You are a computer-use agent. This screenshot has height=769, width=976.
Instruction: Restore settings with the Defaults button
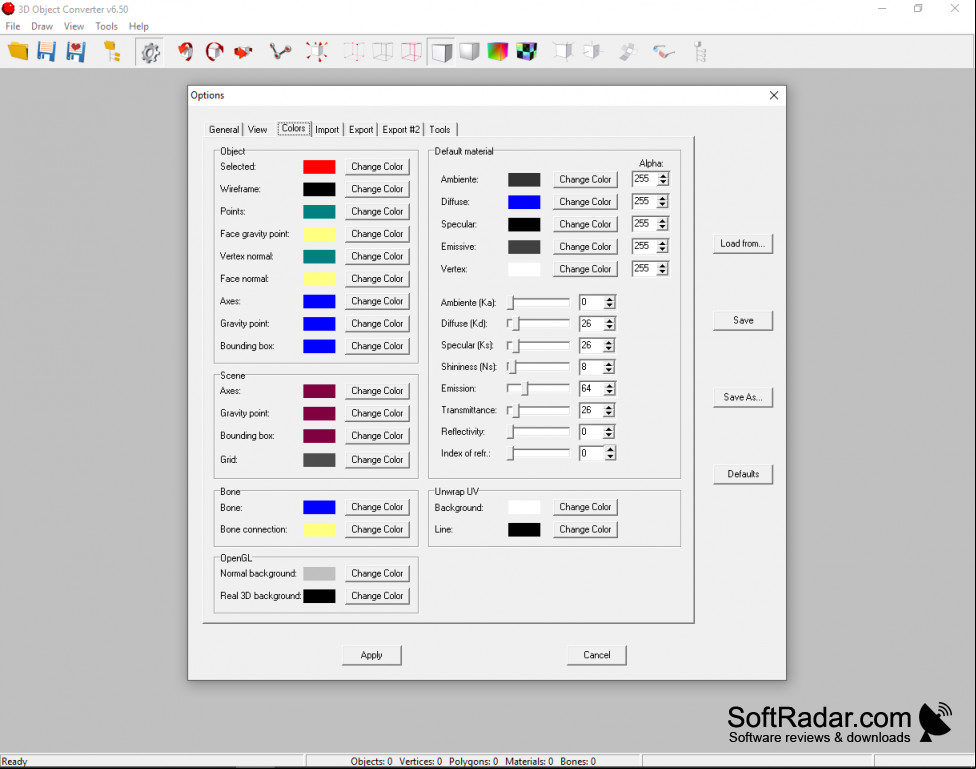pyautogui.click(x=743, y=474)
